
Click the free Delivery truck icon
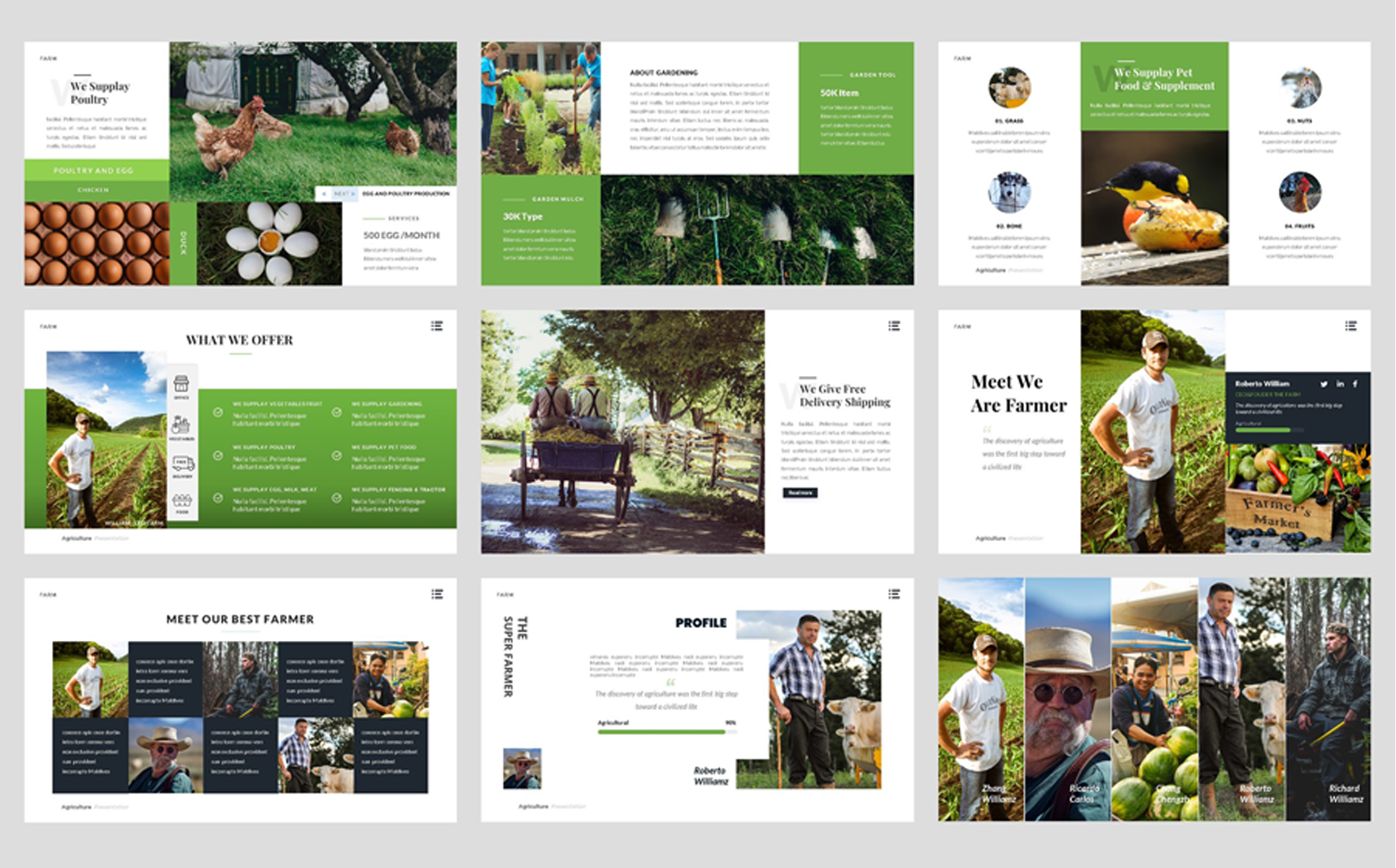point(182,463)
